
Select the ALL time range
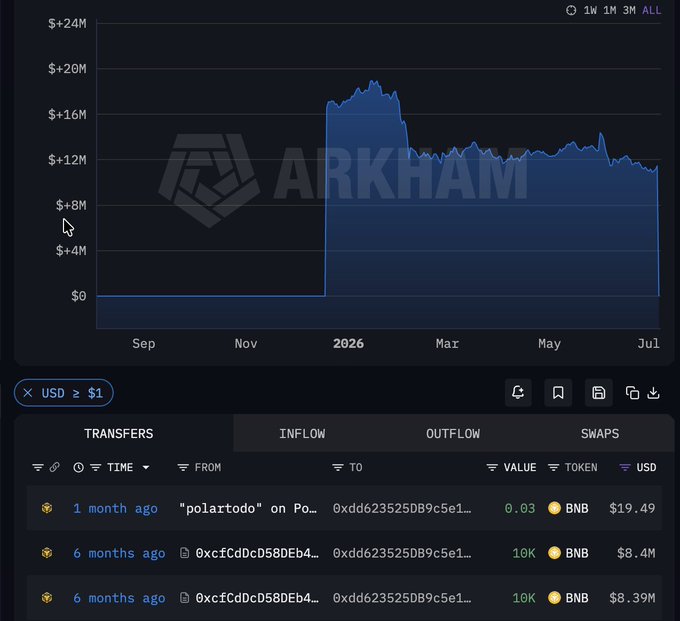[x=651, y=10]
